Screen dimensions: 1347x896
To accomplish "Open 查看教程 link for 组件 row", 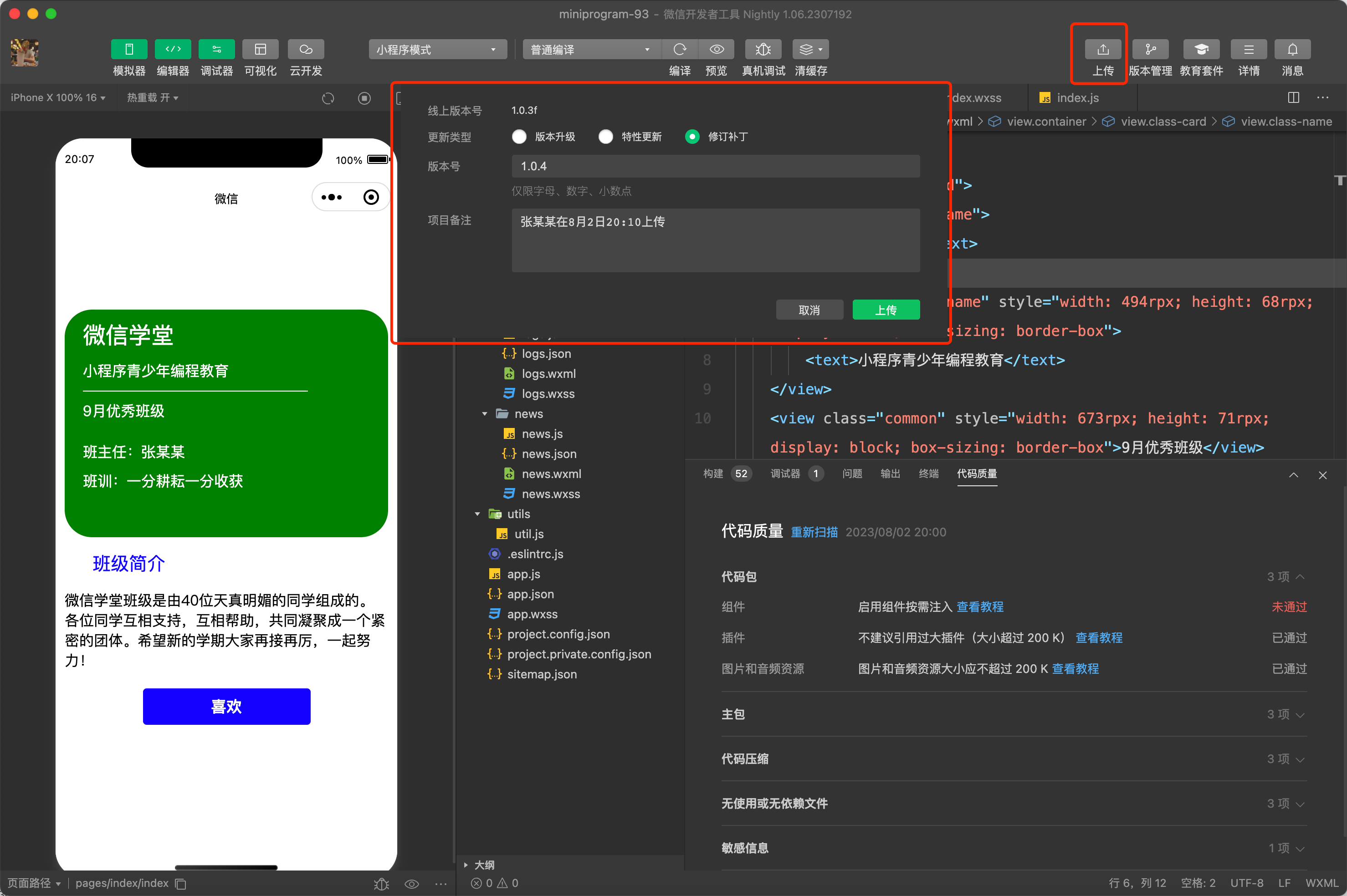I will pyautogui.click(x=980, y=607).
